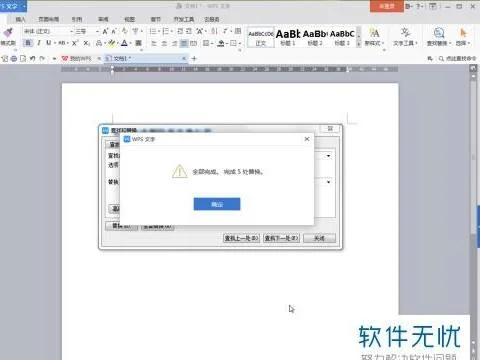This screenshot has width=480, height=360.
Task: Click 查找上一处 button in Find and Replace dialog
Action: coord(241,238)
